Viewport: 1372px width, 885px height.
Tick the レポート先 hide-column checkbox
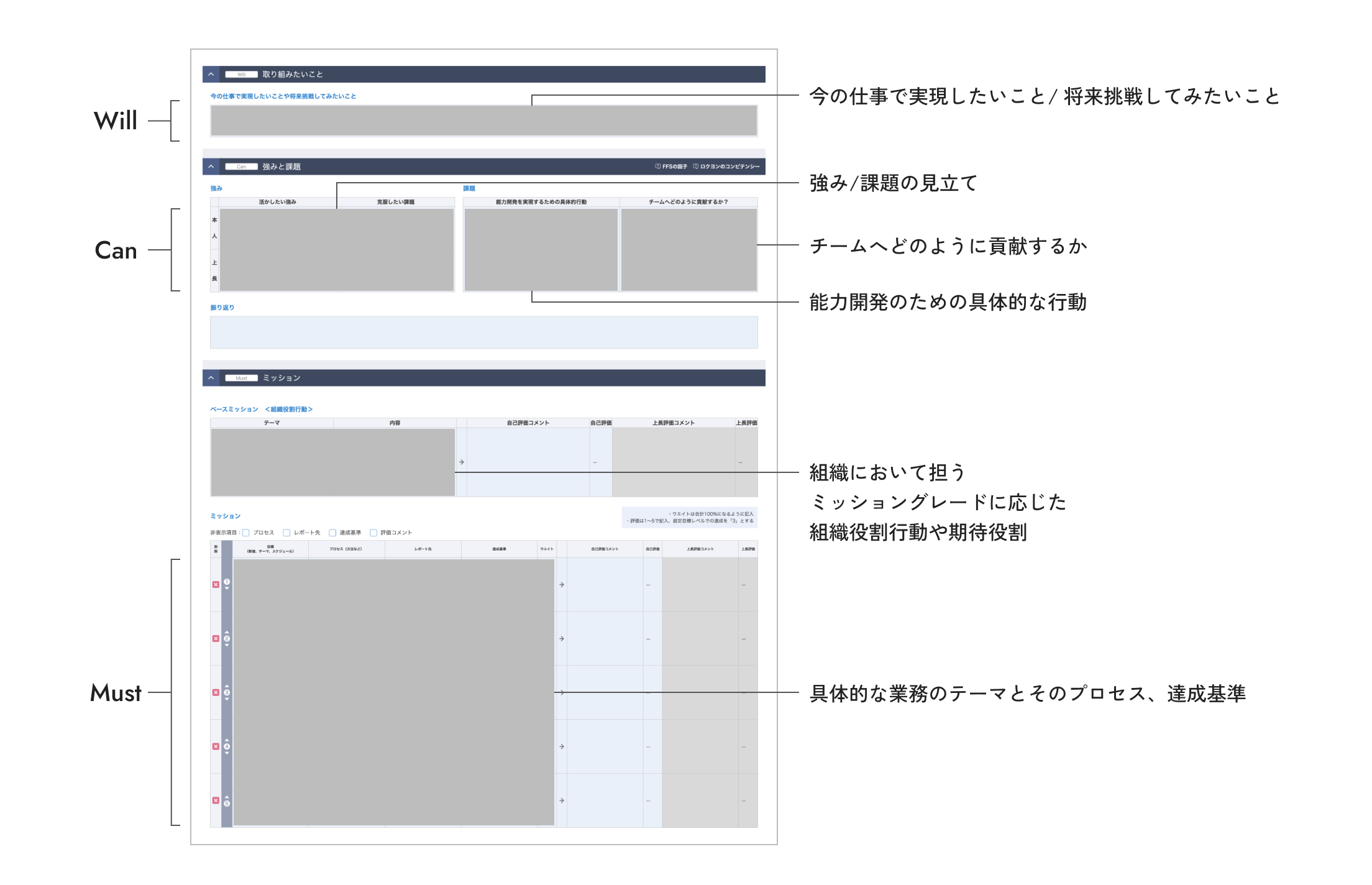[286, 533]
